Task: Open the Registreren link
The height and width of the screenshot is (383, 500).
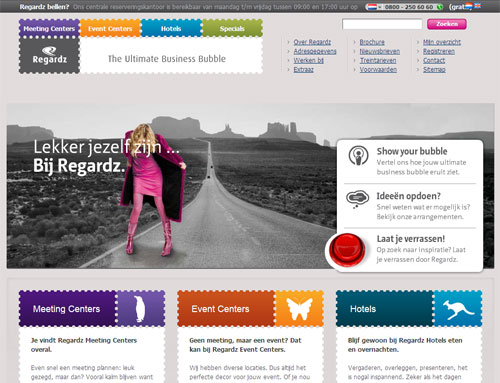Action: click(x=439, y=51)
